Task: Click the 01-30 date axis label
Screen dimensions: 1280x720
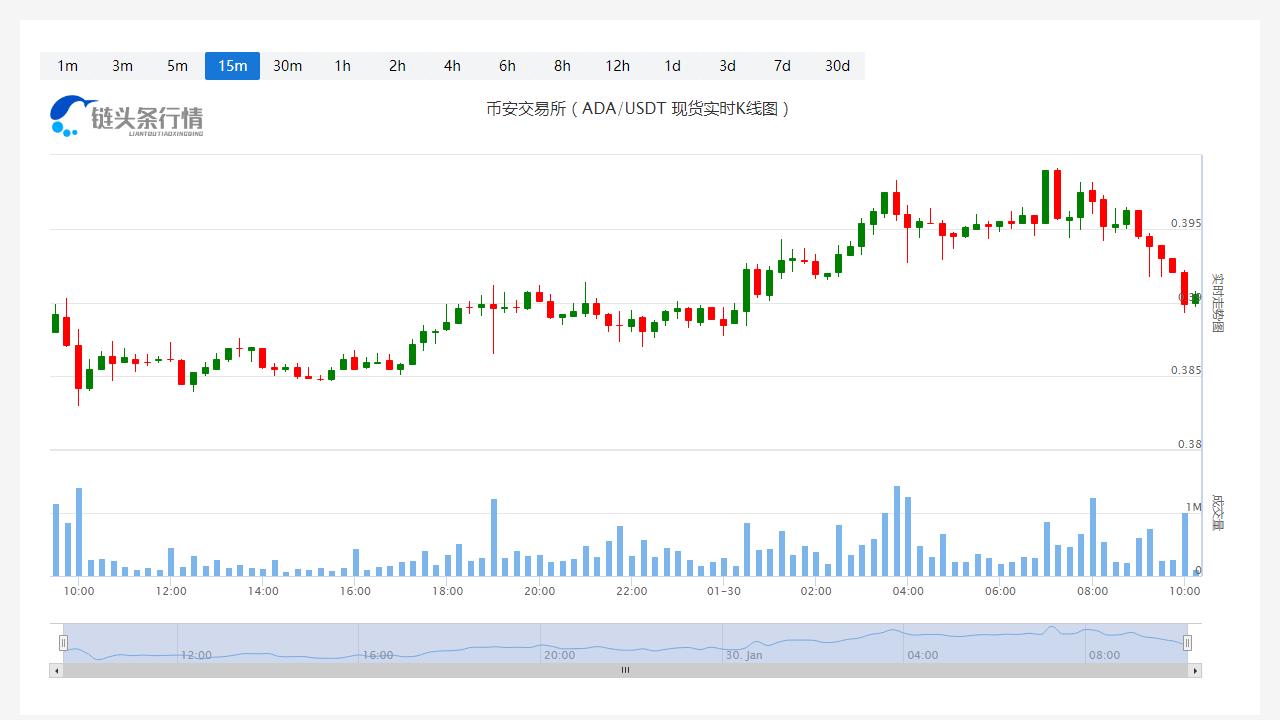Action: [724, 591]
